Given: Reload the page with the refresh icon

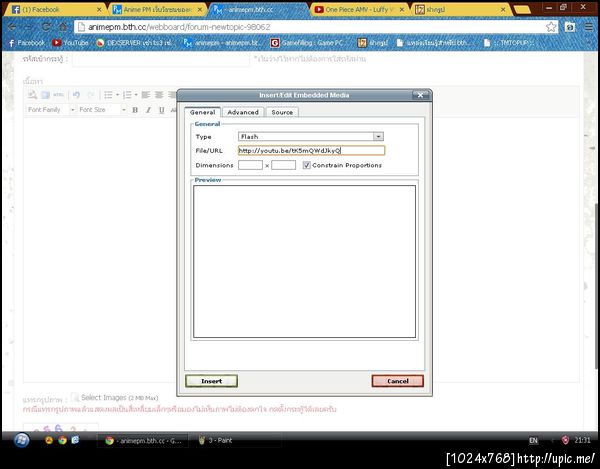Looking at the screenshot, I should coord(46,27).
